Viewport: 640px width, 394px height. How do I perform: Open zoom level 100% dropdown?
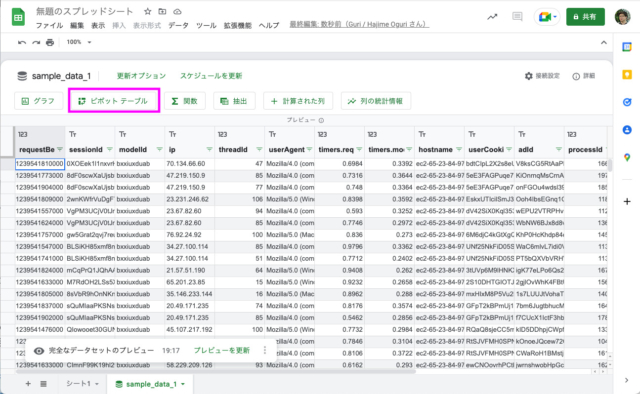(79, 42)
